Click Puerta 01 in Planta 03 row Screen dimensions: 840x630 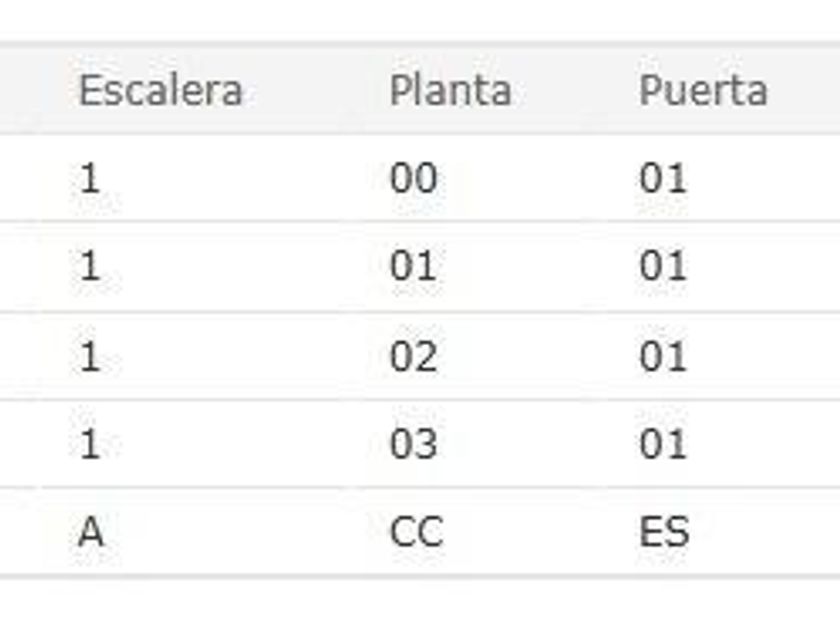663,444
